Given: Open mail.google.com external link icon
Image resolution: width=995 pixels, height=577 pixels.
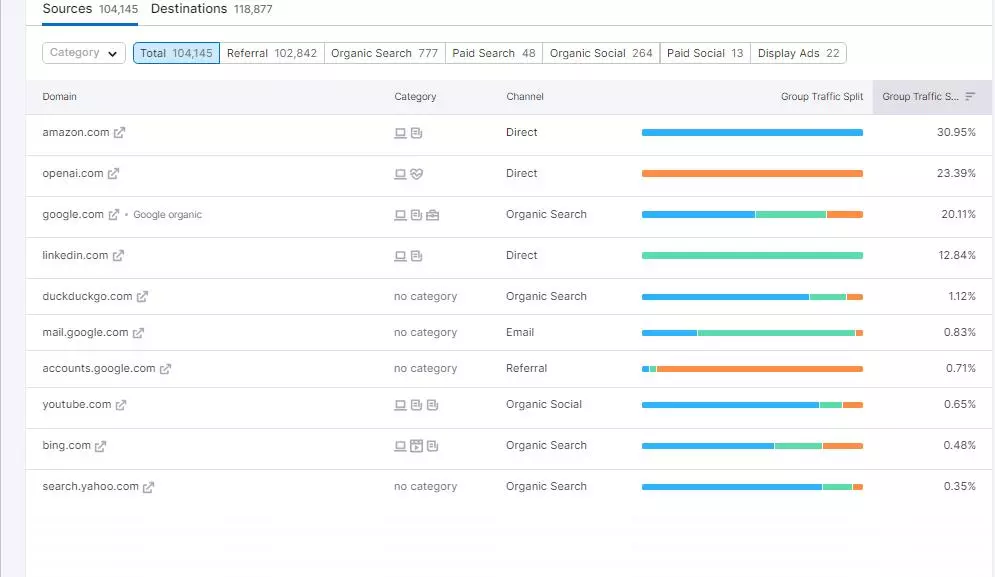Looking at the screenshot, I should point(138,333).
